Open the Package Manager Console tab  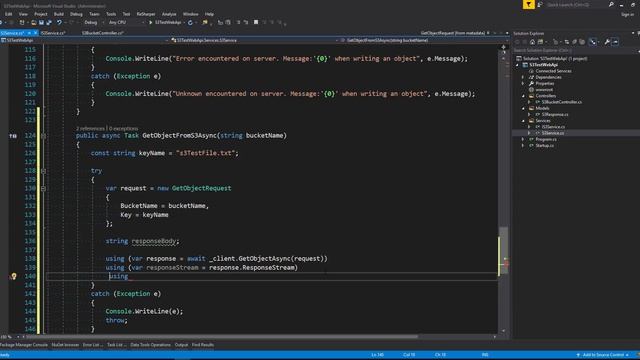click(24, 345)
